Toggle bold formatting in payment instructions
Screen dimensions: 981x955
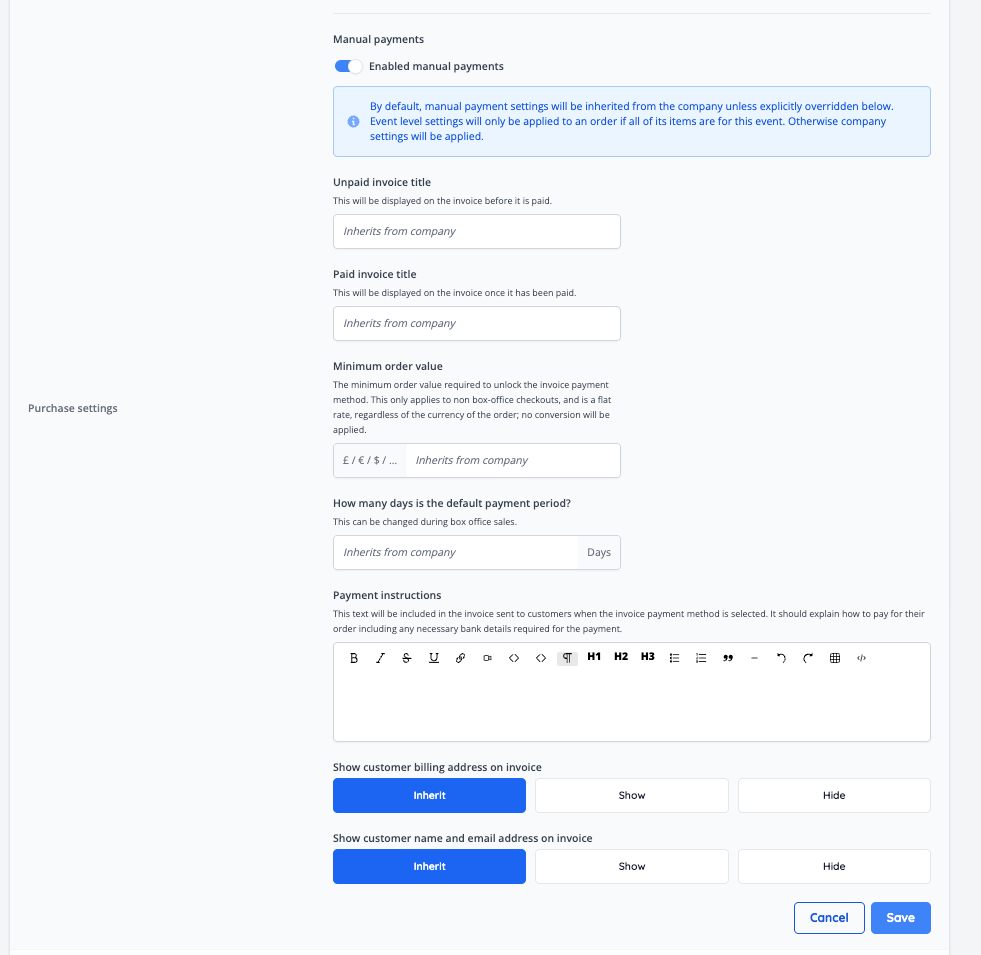pyautogui.click(x=353, y=658)
